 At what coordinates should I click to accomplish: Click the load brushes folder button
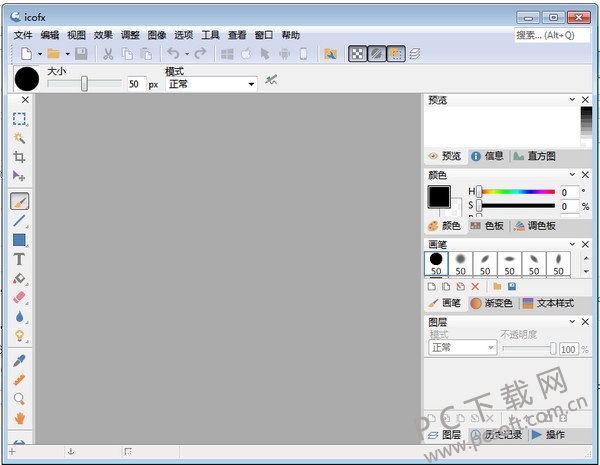(x=497, y=286)
